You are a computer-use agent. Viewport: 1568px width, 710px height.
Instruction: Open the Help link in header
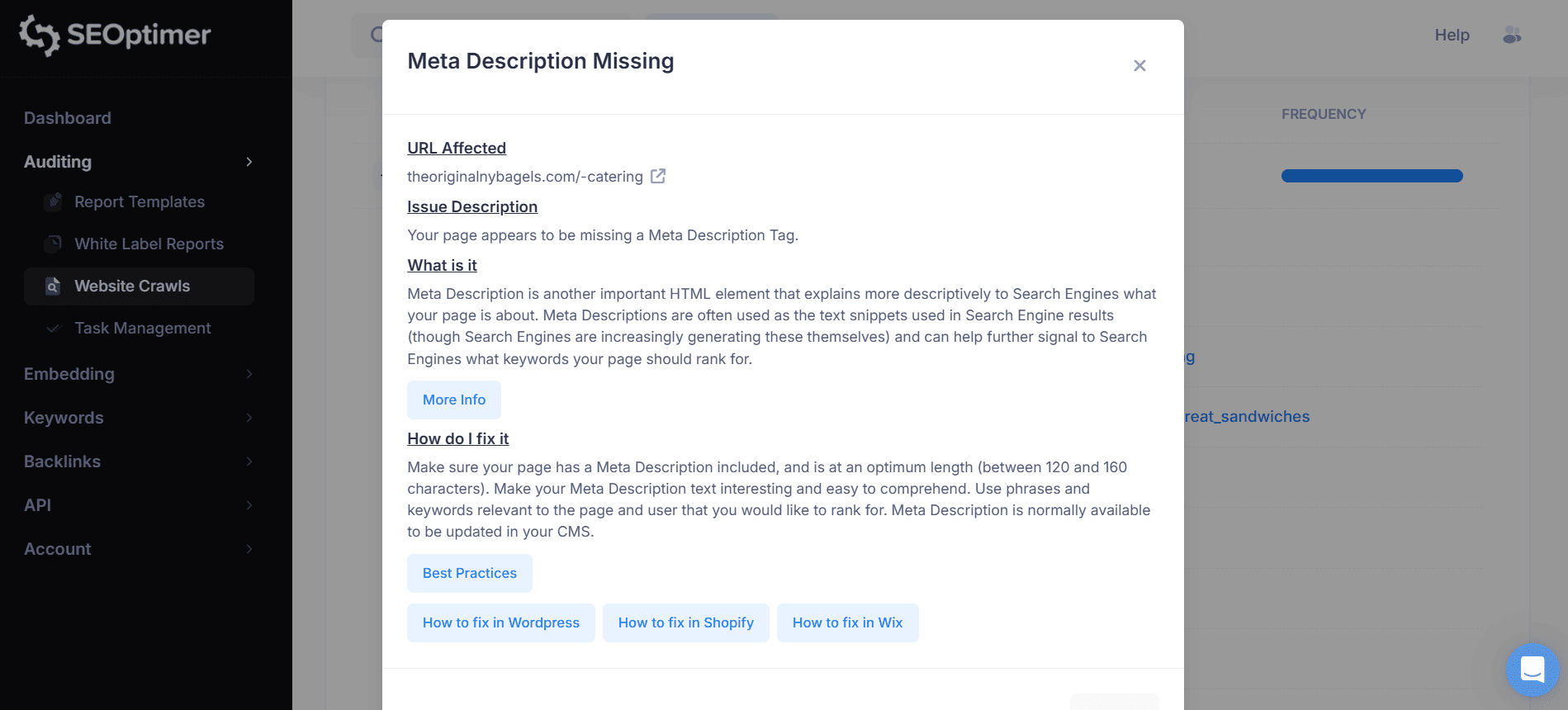(x=1452, y=35)
